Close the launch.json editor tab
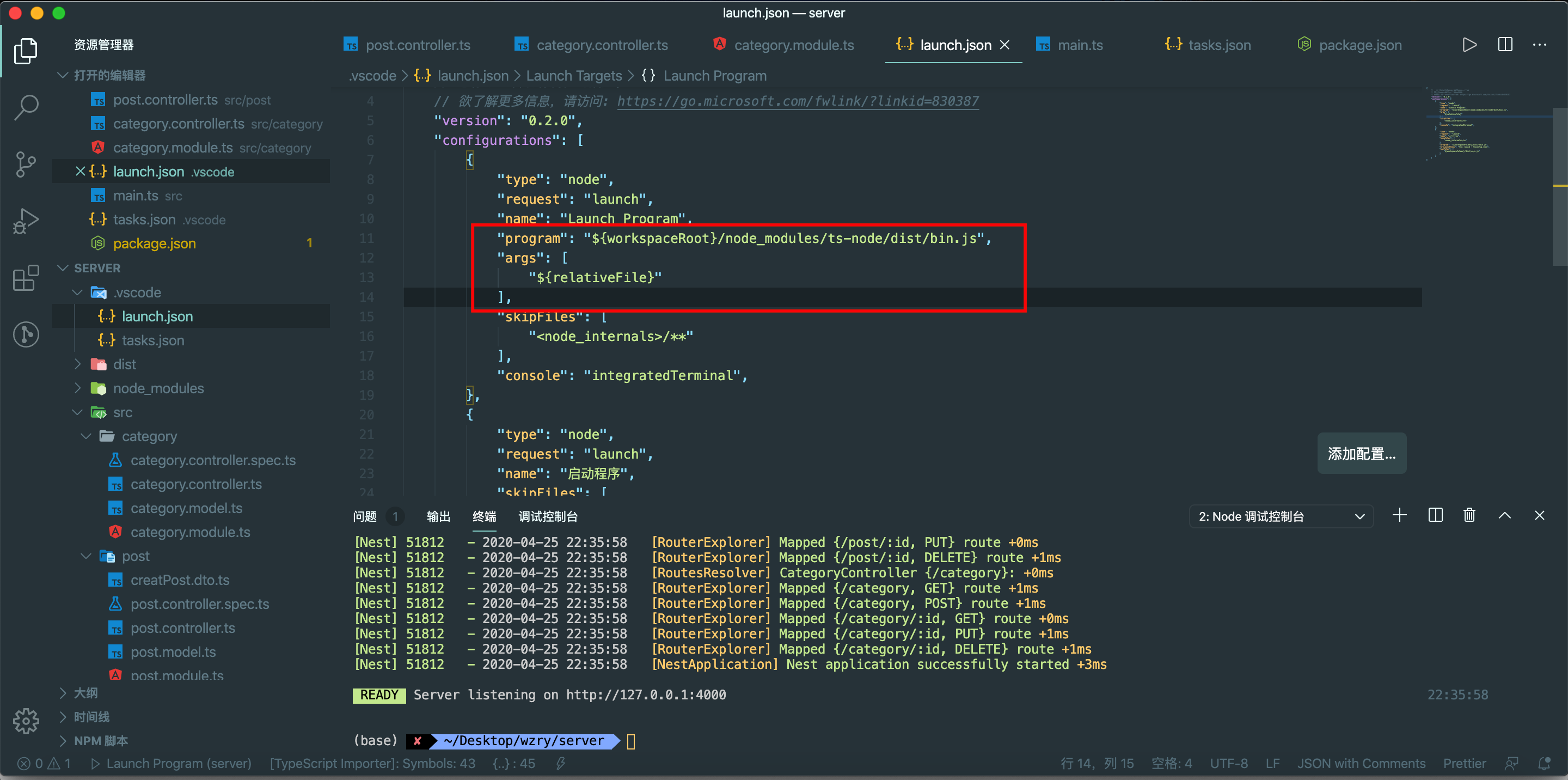This screenshot has height=780, width=1568. (1005, 45)
